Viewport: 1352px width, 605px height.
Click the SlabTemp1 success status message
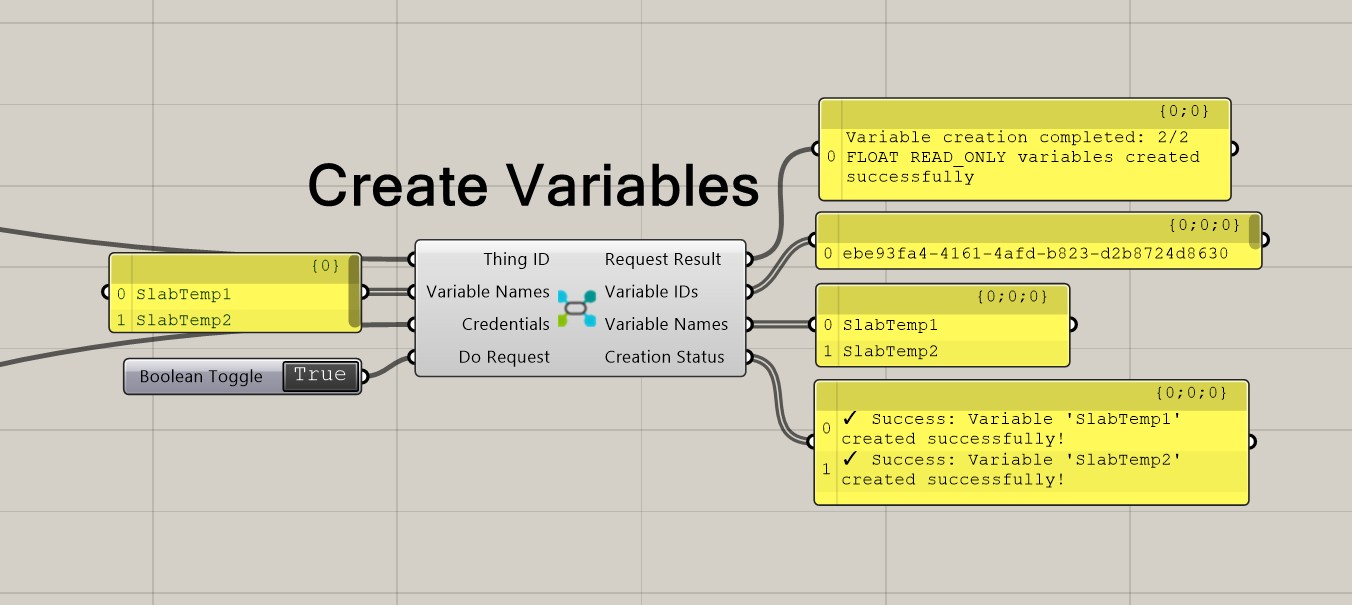click(1010, 429)
